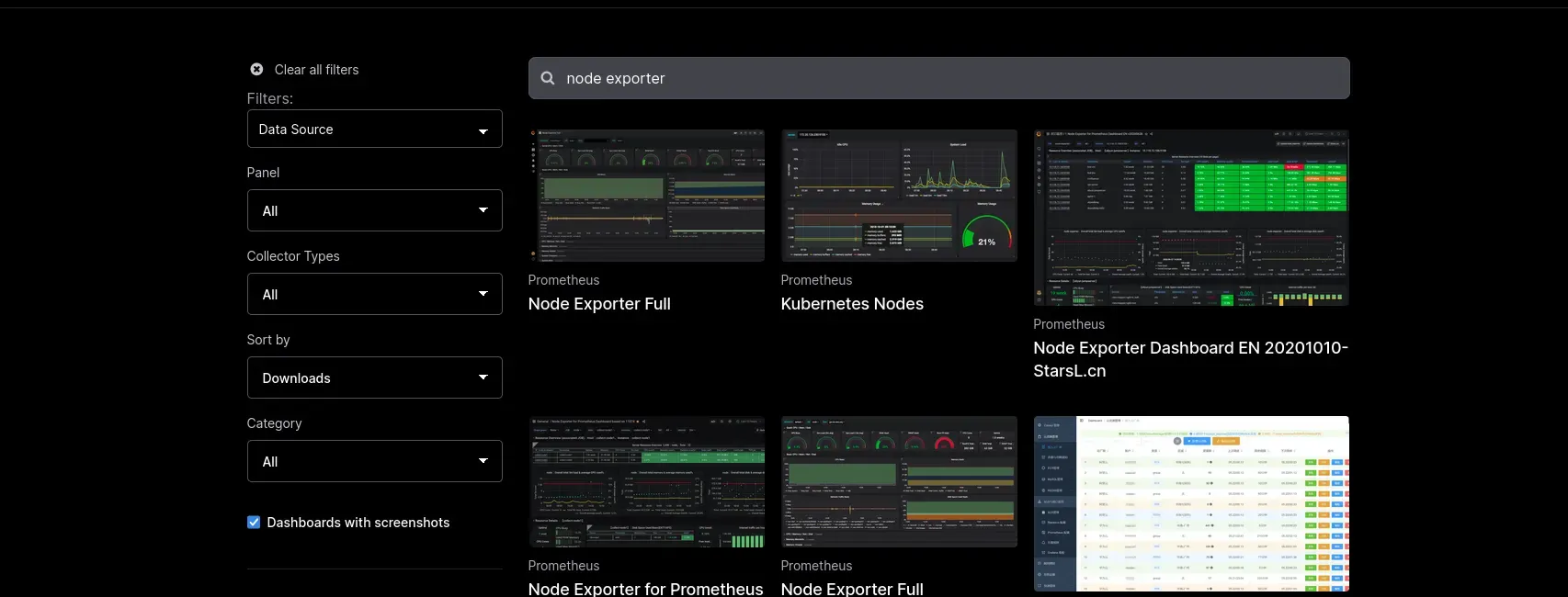The width and height of the screenshot is (1568, 597).
Task: Click the node exporter search field
Action: coord(938,78)
